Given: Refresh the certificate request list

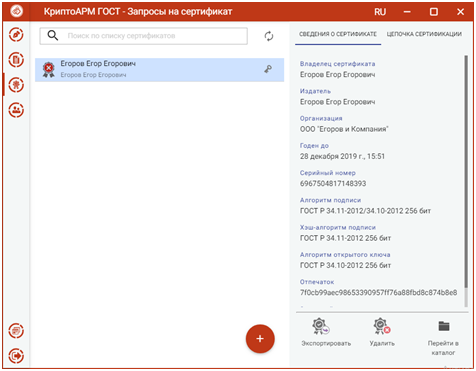Looking at the screenshot, I should 269,36.
